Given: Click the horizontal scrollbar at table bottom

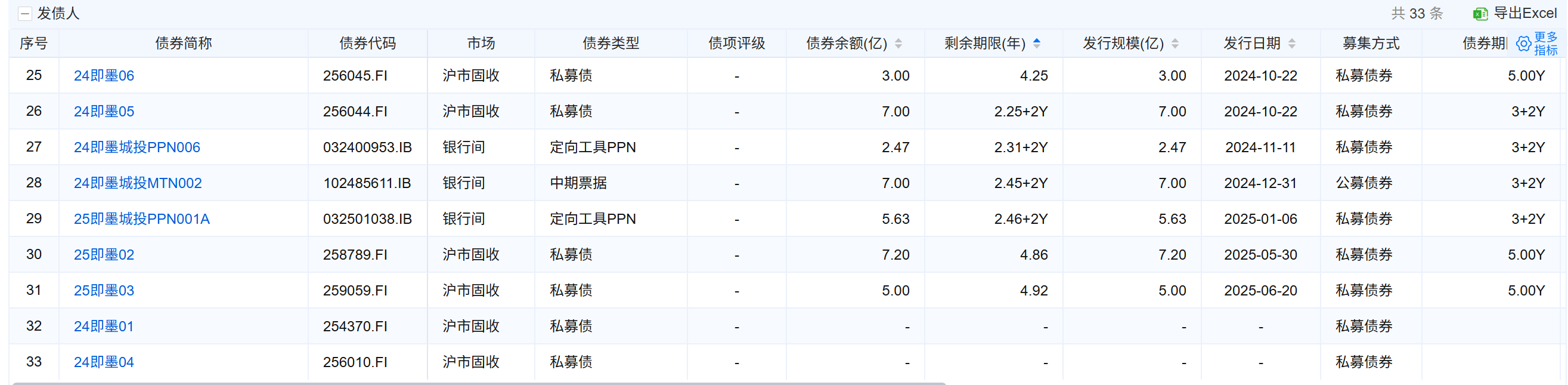Looking at the screenshot, I should (478, 383).
